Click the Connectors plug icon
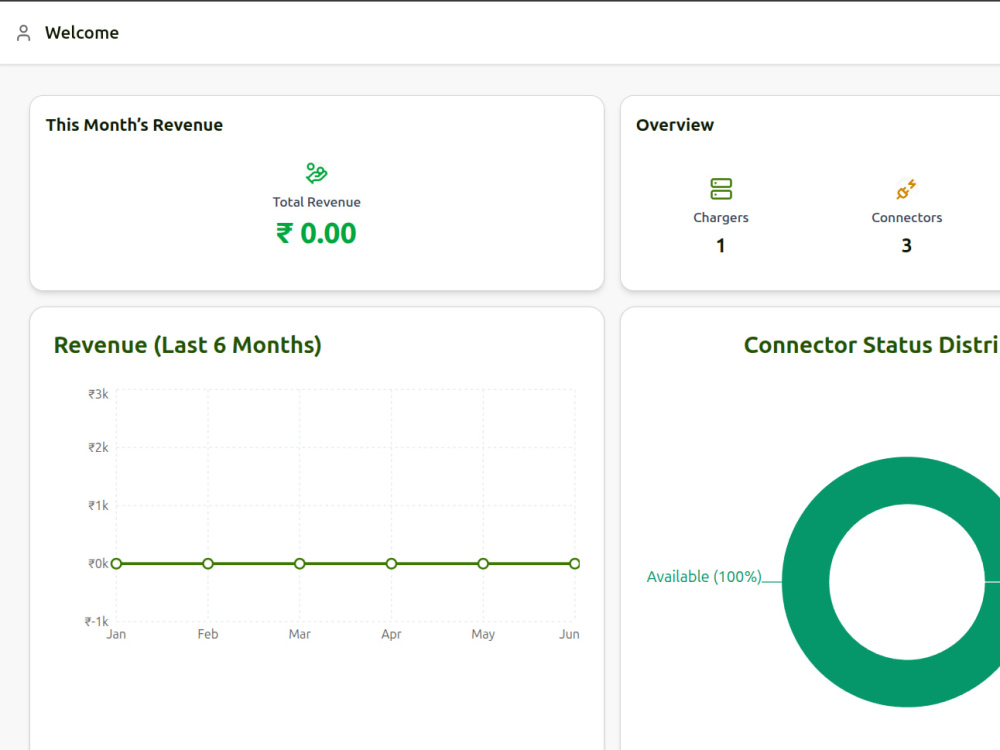This screenshot has height=750, width=1000. [x=906, y=189]
